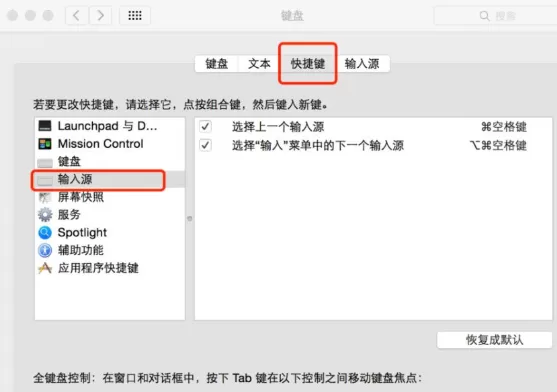This screenshot has height=392, width=557.
Task: Click the search magnifier icon
Action: 484,16
